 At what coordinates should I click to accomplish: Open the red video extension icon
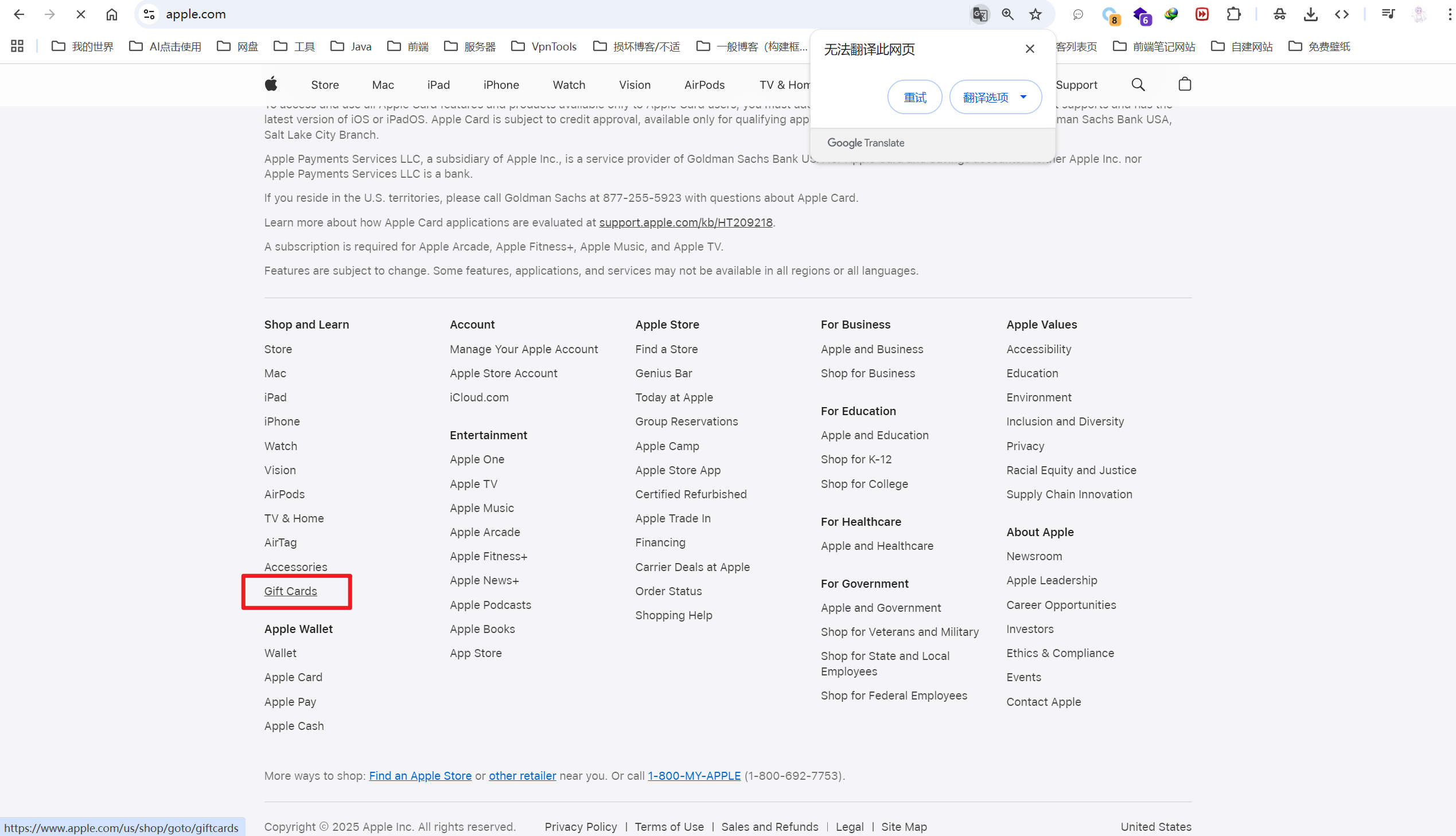coord(1202,14)
